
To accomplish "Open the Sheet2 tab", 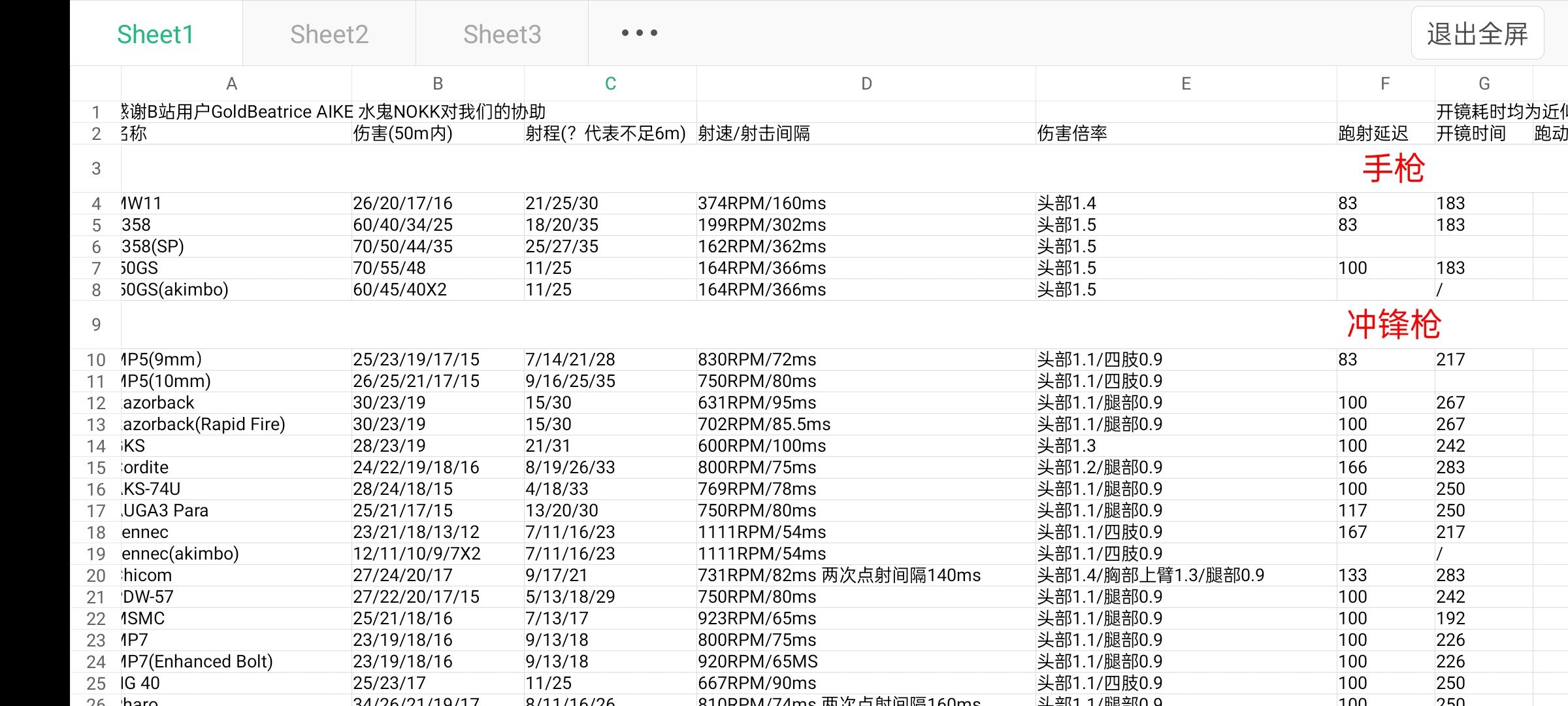I will pos(329,34).
